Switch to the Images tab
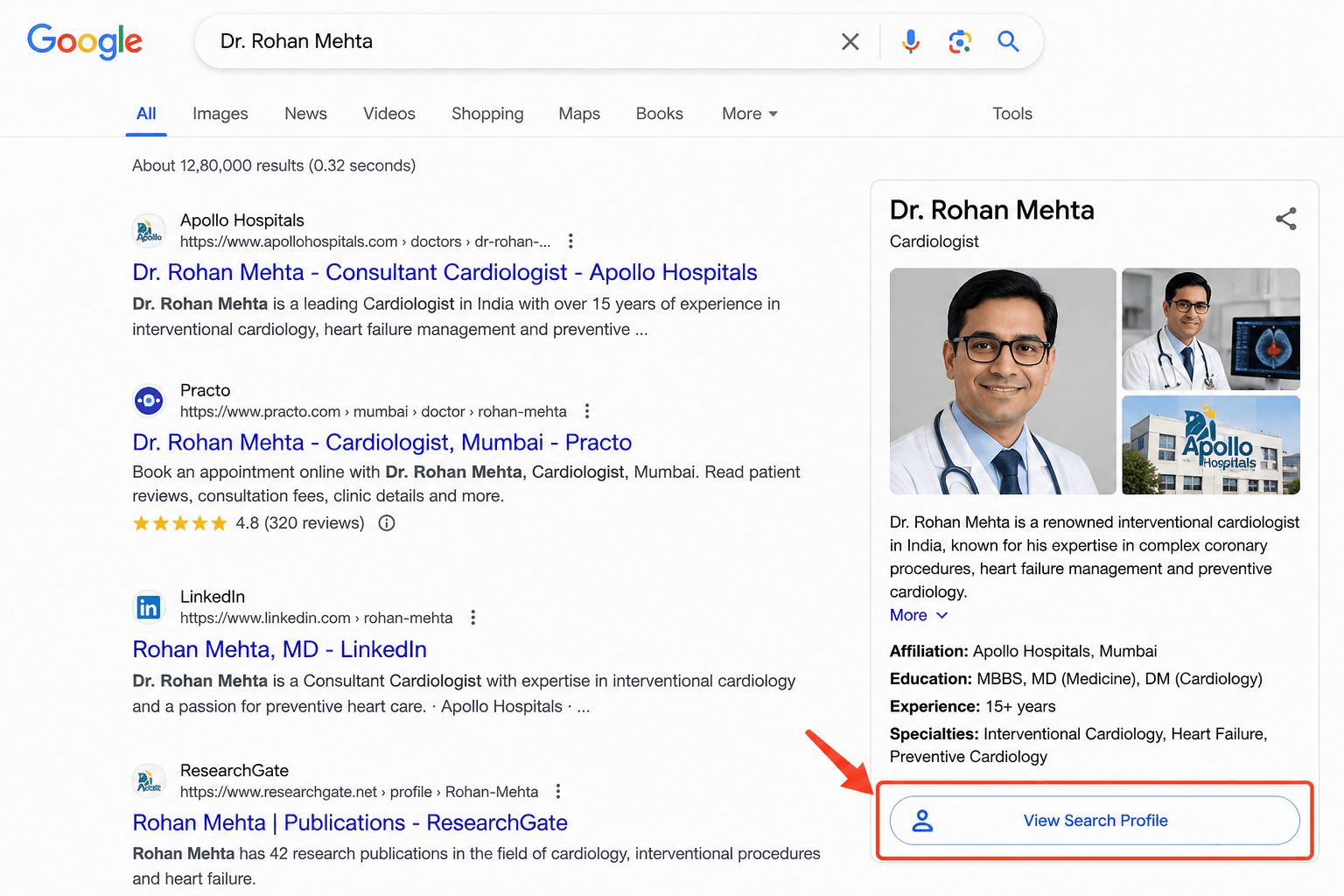Screen dimensions: 1344x896 [220, 114]
